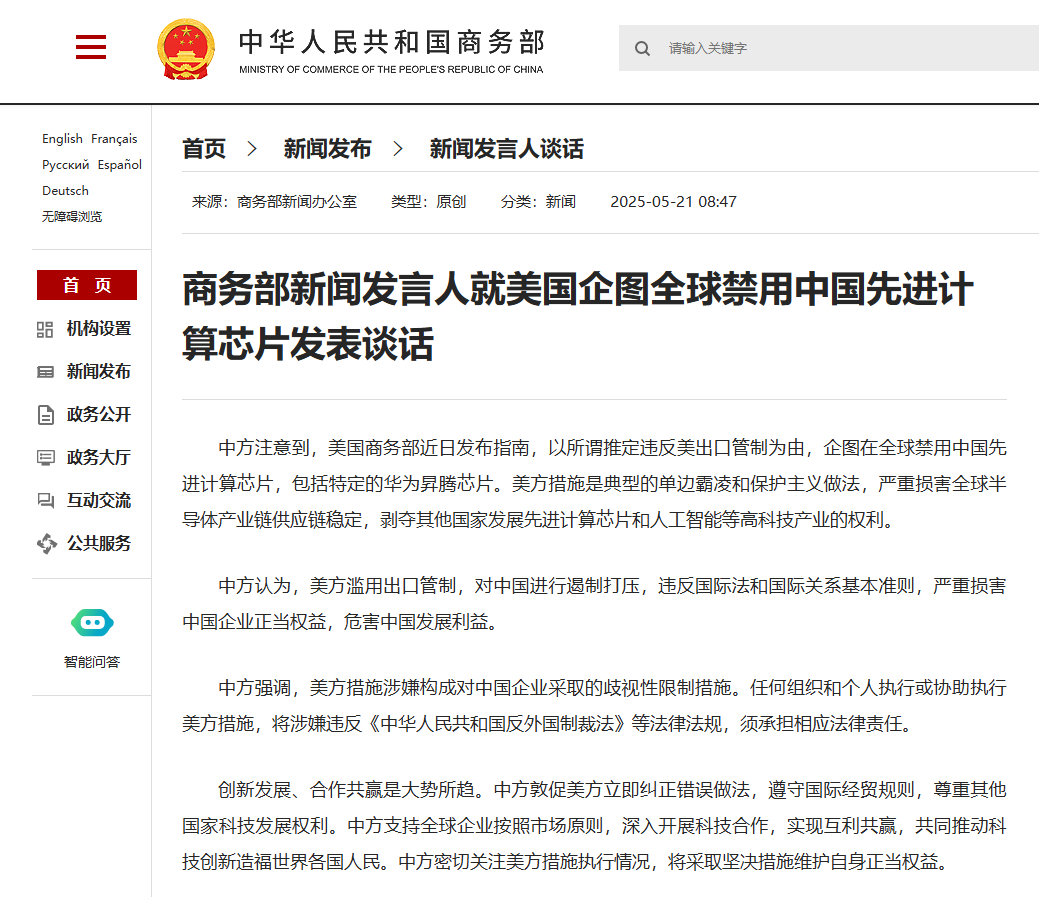Viewport: 1039px width, 897px height.
Task: Open 新闻发布 in sidebar menu
Action: (x=99, y=372)
